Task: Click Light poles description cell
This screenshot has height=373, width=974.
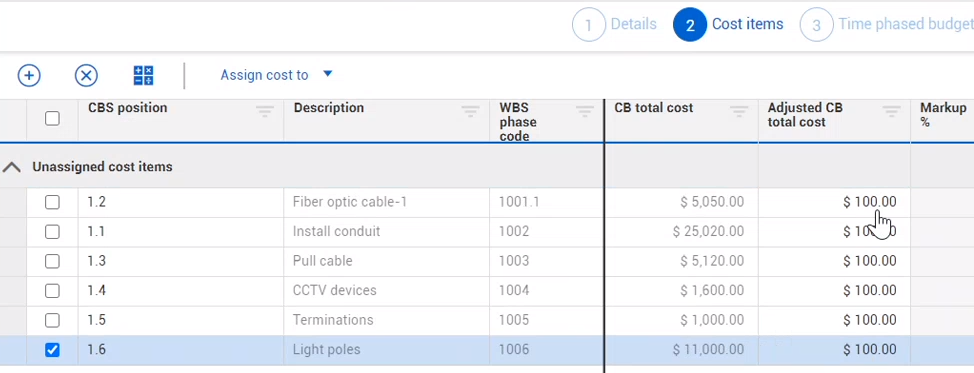Action: point(386,350)
